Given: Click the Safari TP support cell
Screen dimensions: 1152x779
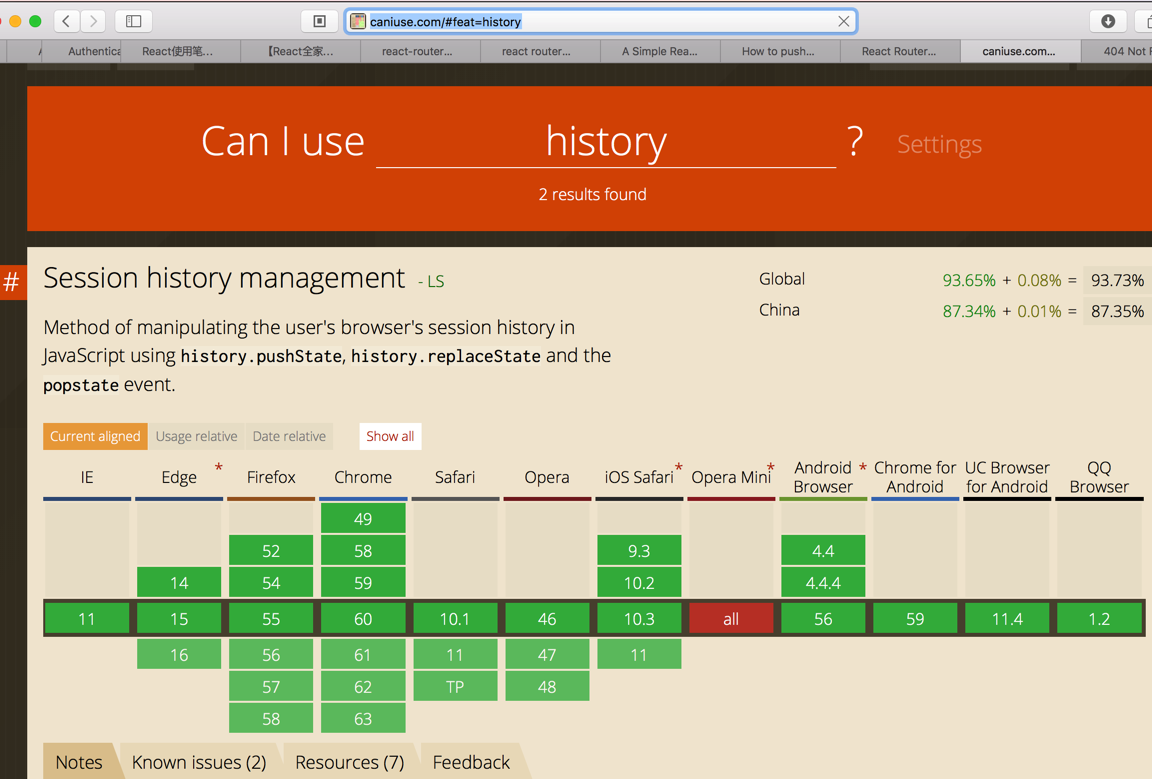Looking at the screenshot, I should coord(455,686).
